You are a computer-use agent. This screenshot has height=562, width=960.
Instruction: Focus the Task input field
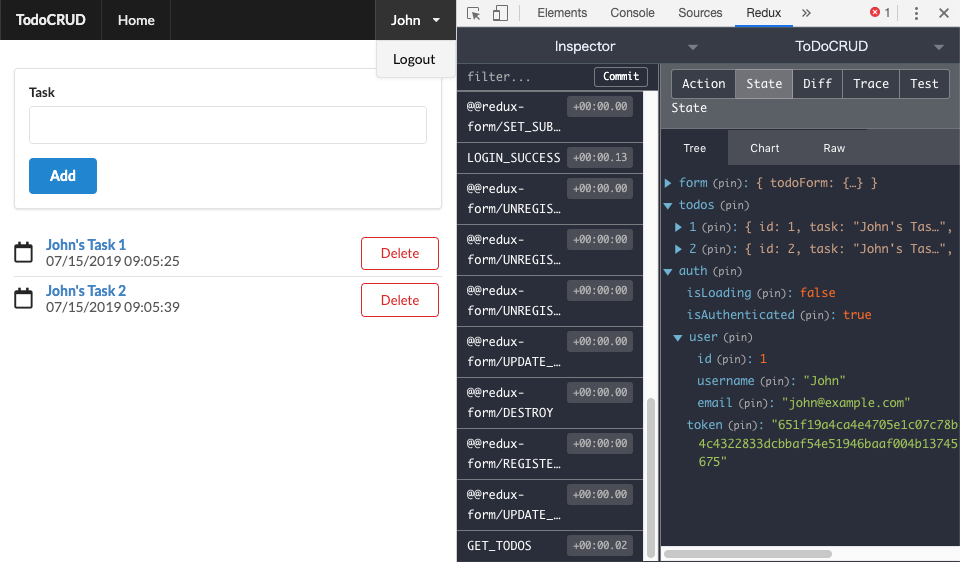(228, 125)
